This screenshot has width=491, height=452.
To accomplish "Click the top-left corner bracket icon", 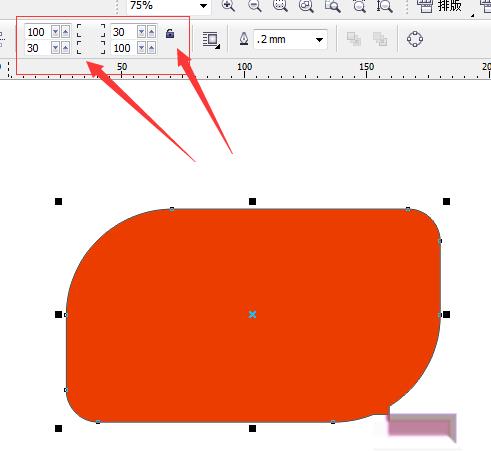I will (79, 30).
